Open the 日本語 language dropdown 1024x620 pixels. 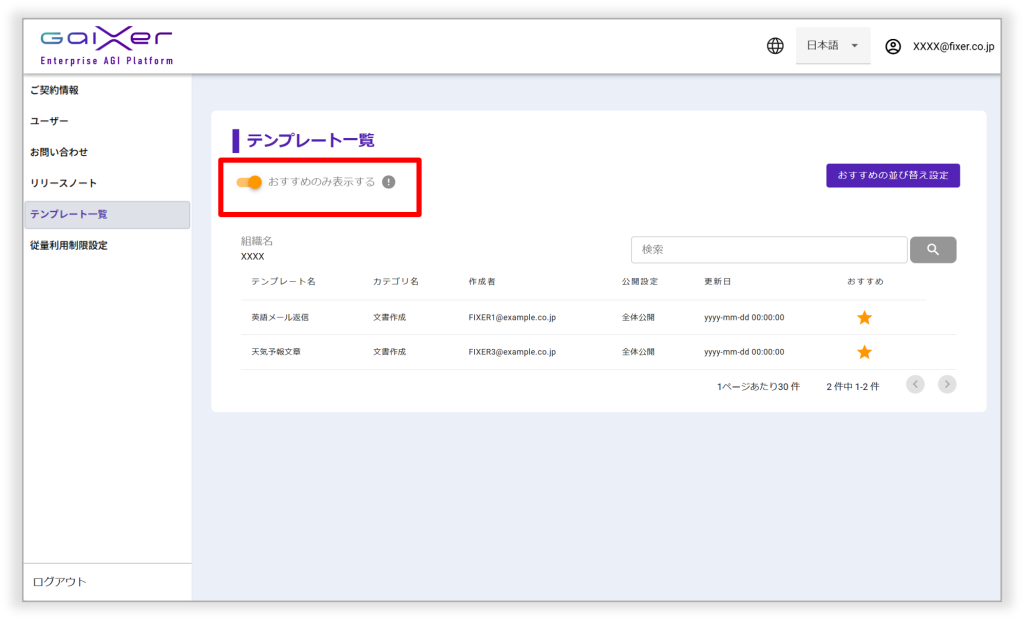coord(832,46)
